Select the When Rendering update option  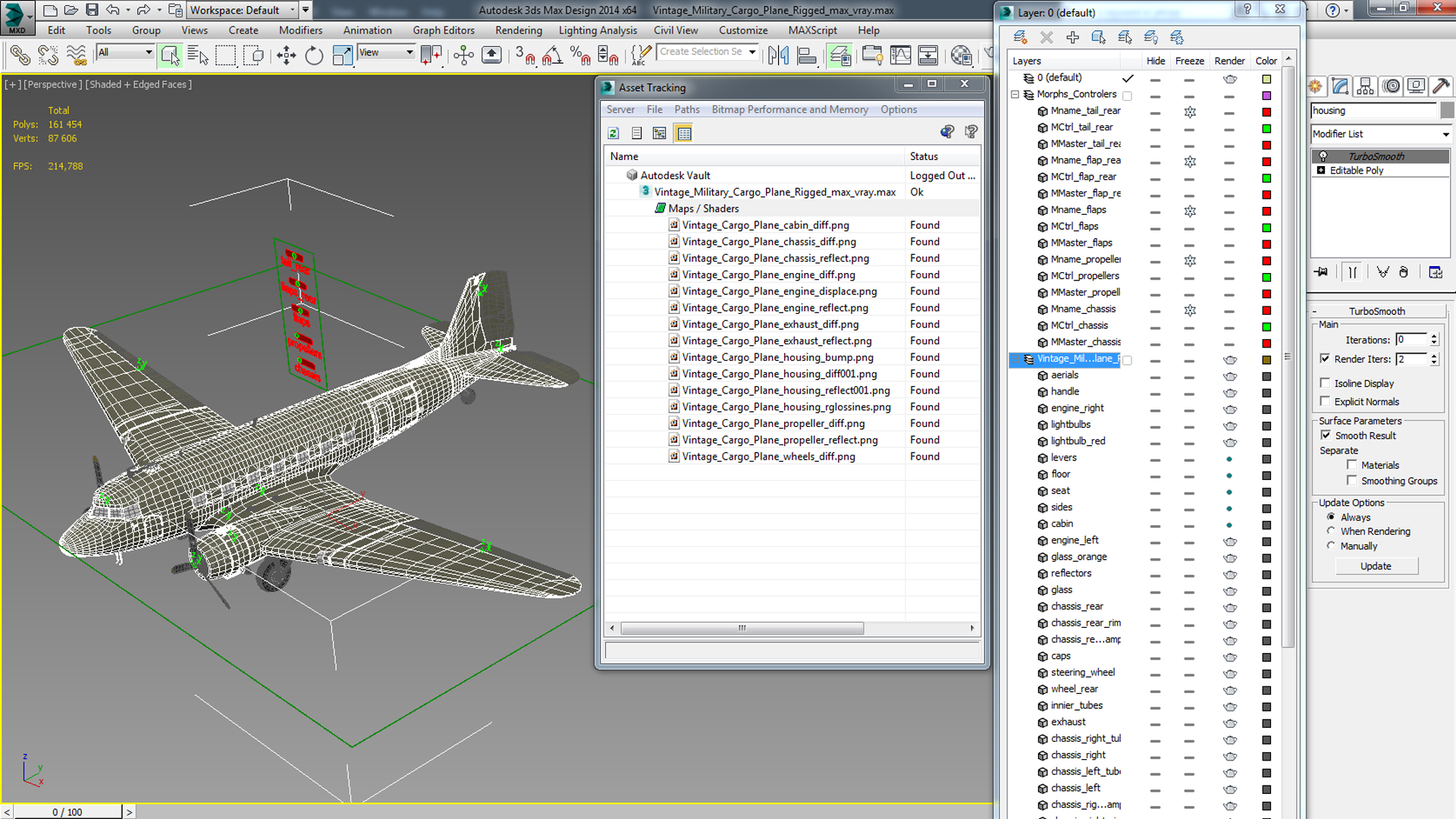1331,531
